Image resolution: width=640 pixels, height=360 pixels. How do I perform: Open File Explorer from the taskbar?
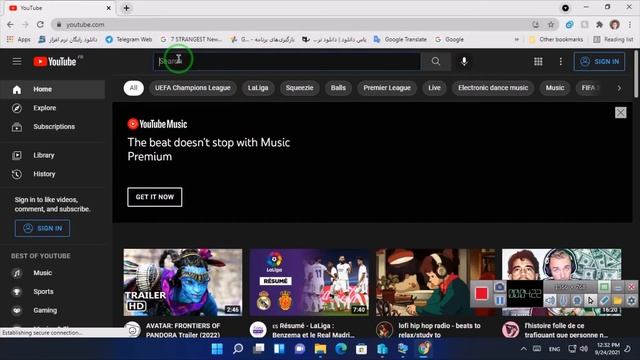pos(320,349)
